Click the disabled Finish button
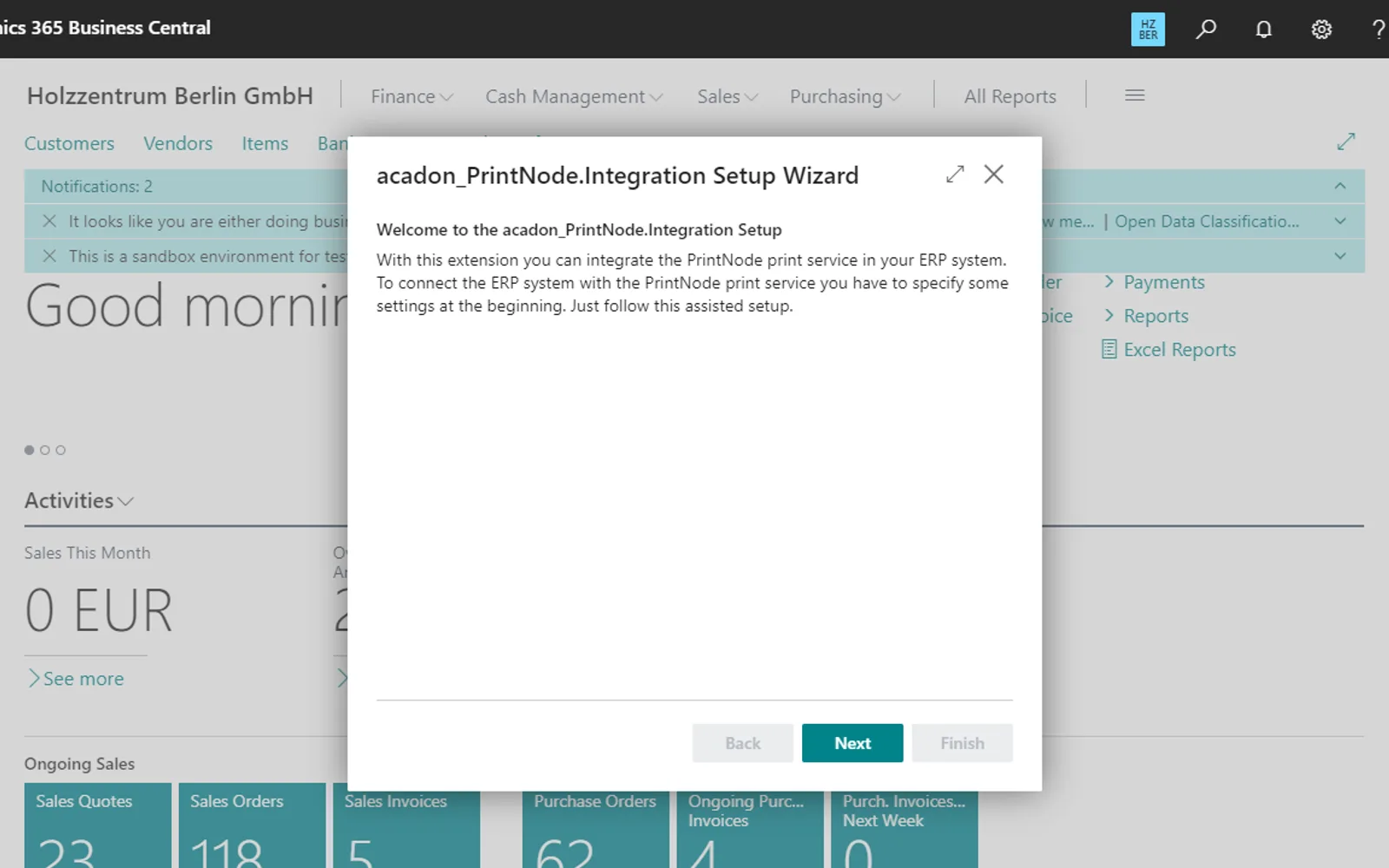The image size is (1389, 868). pyautogui.click(x=962, y=743)
